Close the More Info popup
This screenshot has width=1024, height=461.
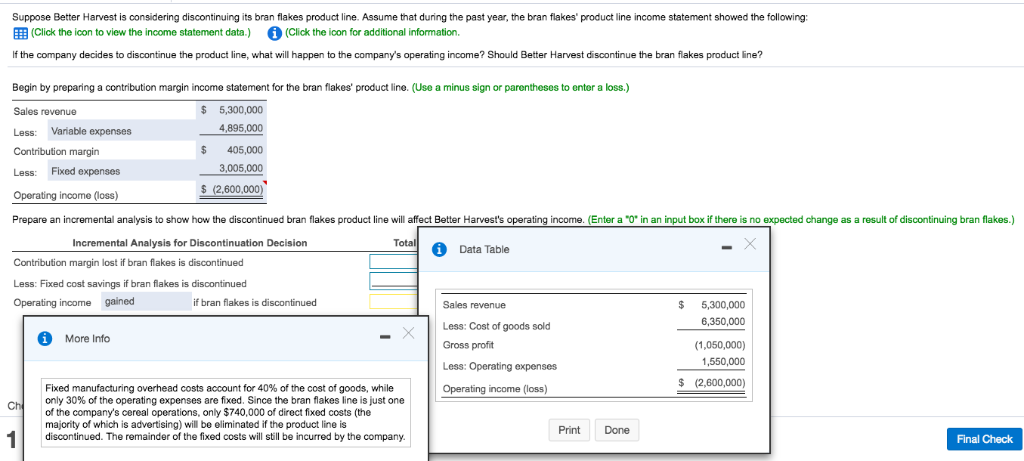tap(408, 333)
